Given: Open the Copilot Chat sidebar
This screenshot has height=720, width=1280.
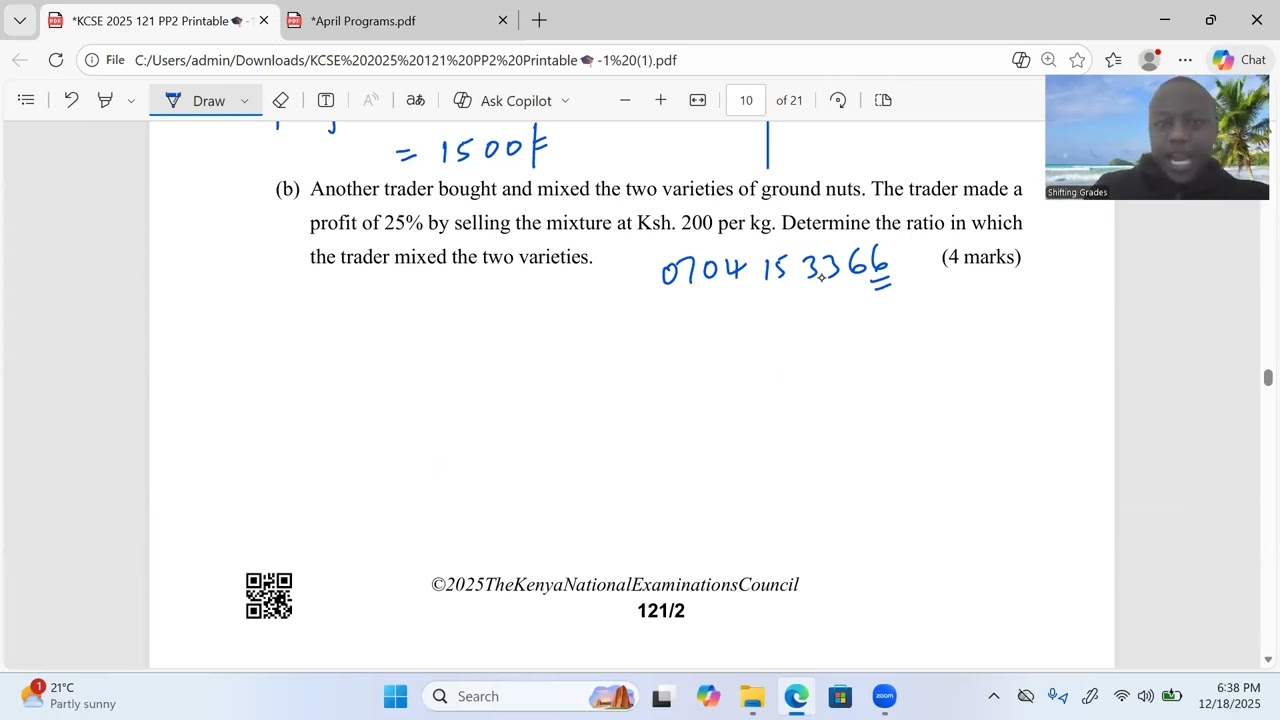Looking at the screenshot, I should click(1240, 60).
